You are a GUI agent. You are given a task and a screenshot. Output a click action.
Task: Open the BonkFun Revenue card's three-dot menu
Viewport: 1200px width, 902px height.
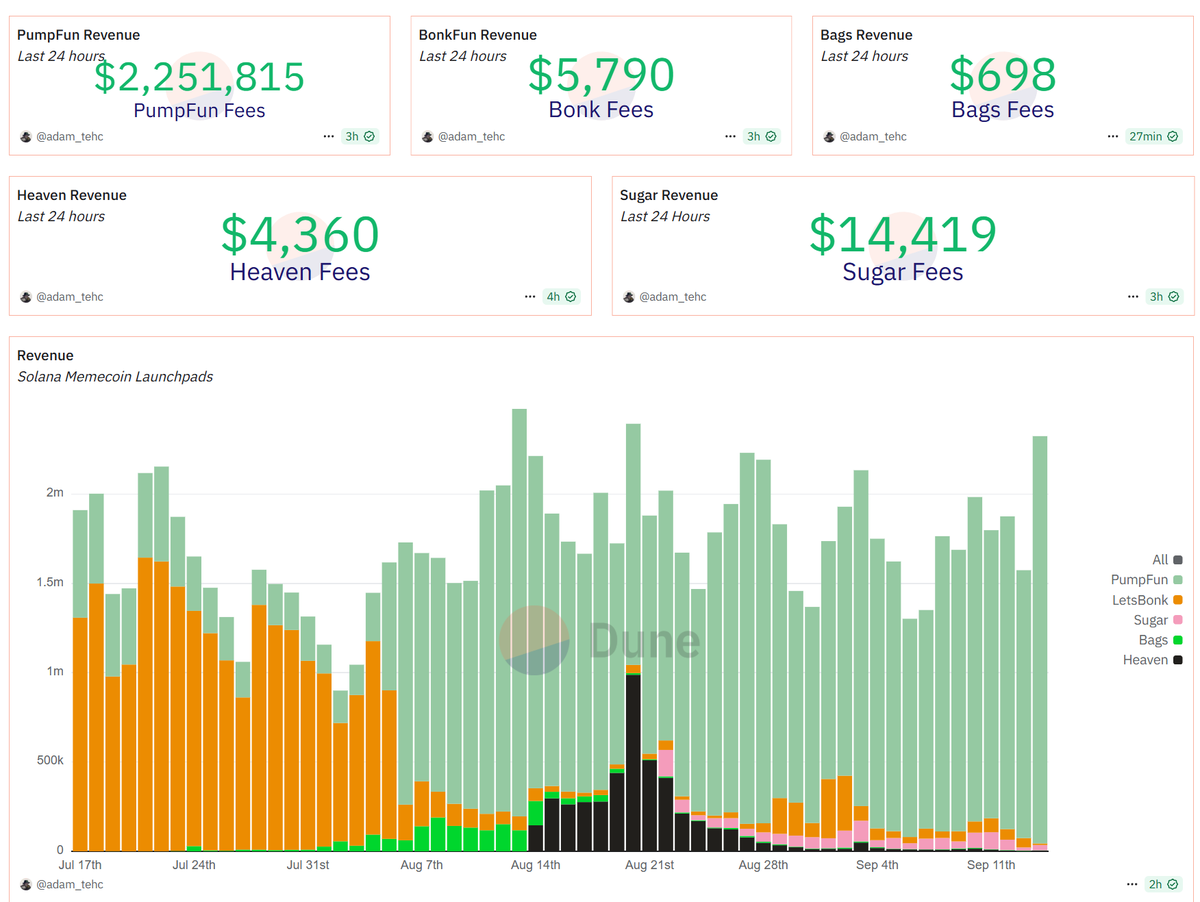(x=731, y=136)
